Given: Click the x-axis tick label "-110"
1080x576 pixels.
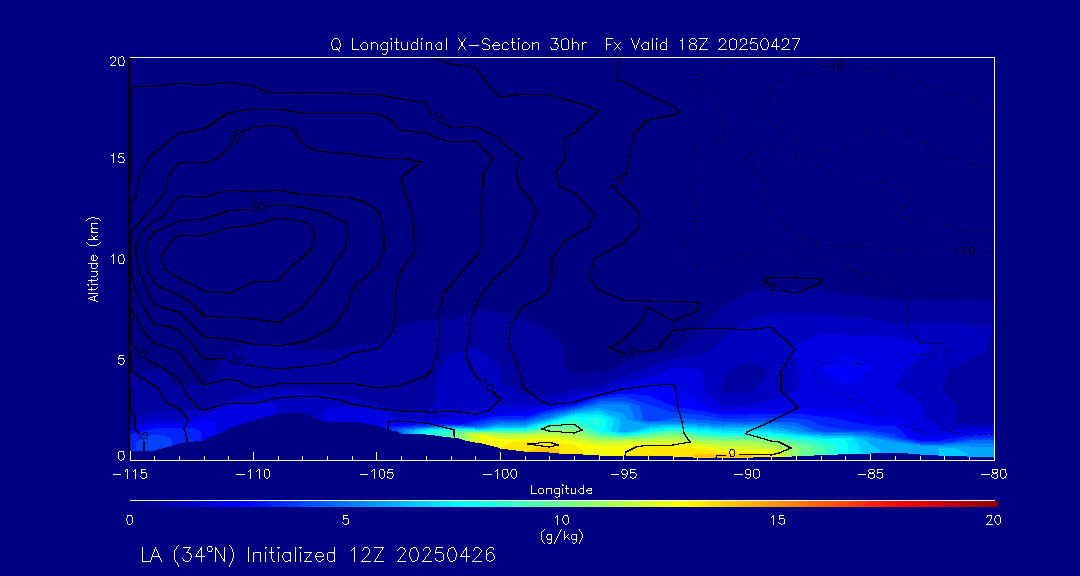Looking at the screenshot, I should [x=253, y=475].
